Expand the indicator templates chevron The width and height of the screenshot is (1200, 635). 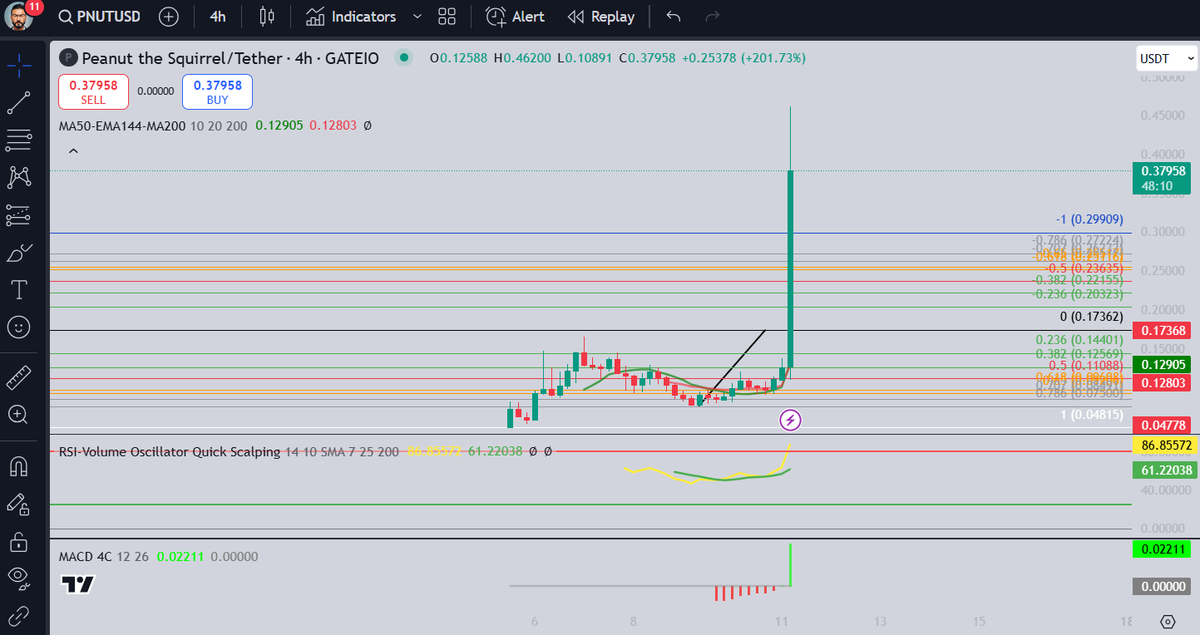[417, 17]
